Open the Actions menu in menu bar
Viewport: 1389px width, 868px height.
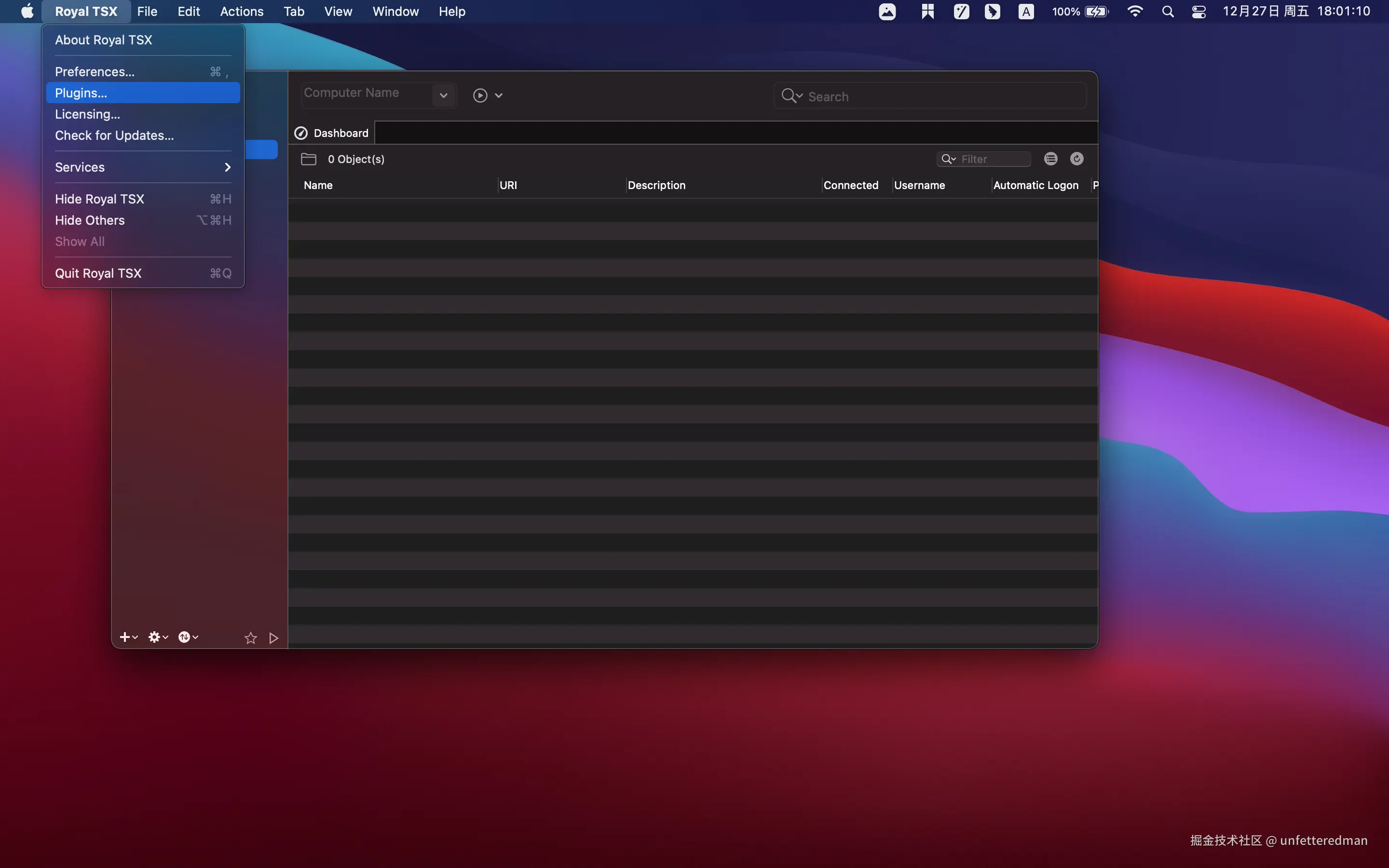[242, 12]
